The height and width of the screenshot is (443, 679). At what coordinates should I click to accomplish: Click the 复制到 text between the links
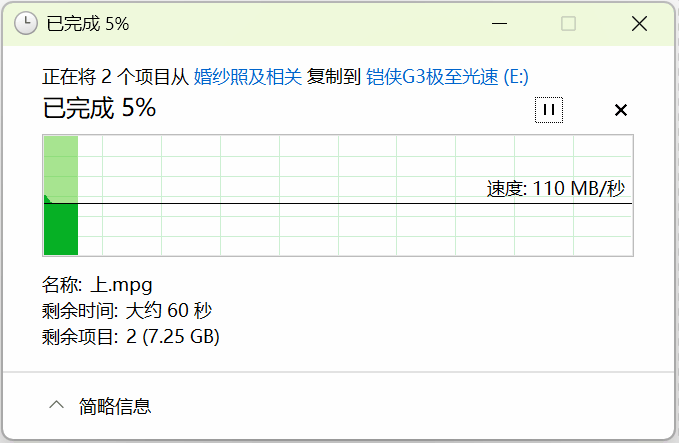(x=334, y=77)
